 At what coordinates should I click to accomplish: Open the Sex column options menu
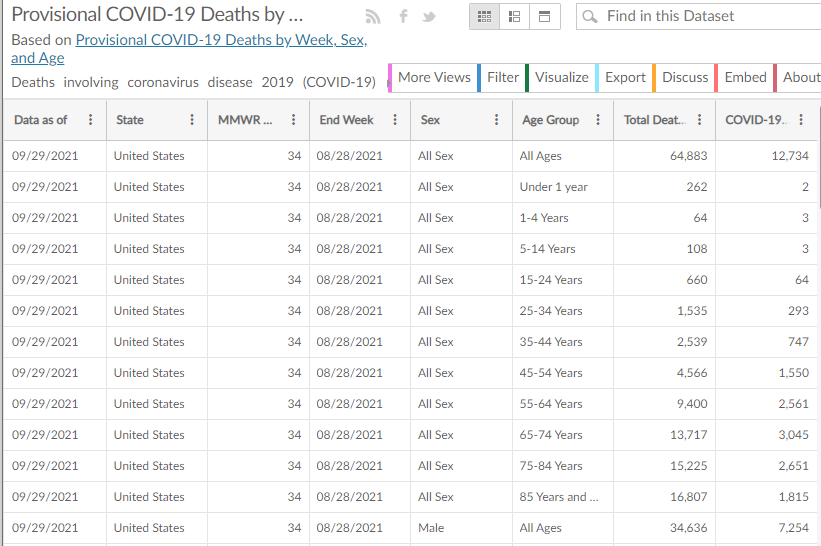[x=496, y=120]
